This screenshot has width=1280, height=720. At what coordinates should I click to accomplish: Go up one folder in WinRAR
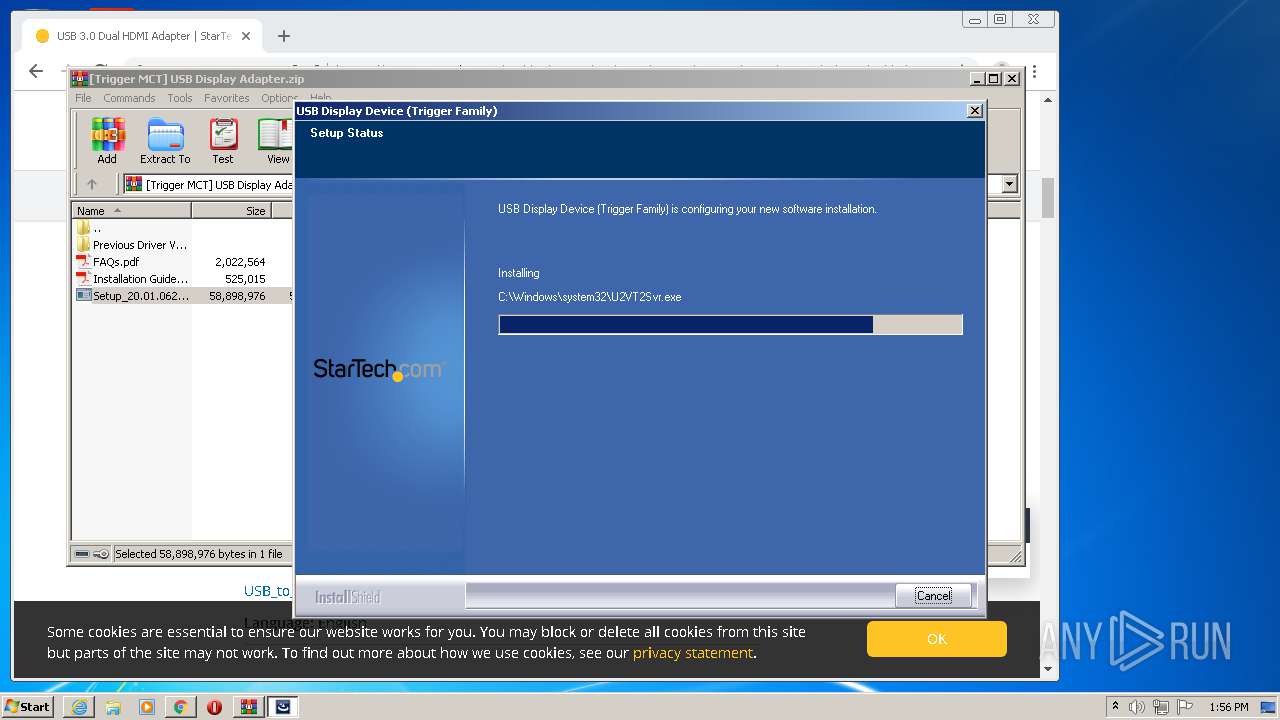(92, 184)
